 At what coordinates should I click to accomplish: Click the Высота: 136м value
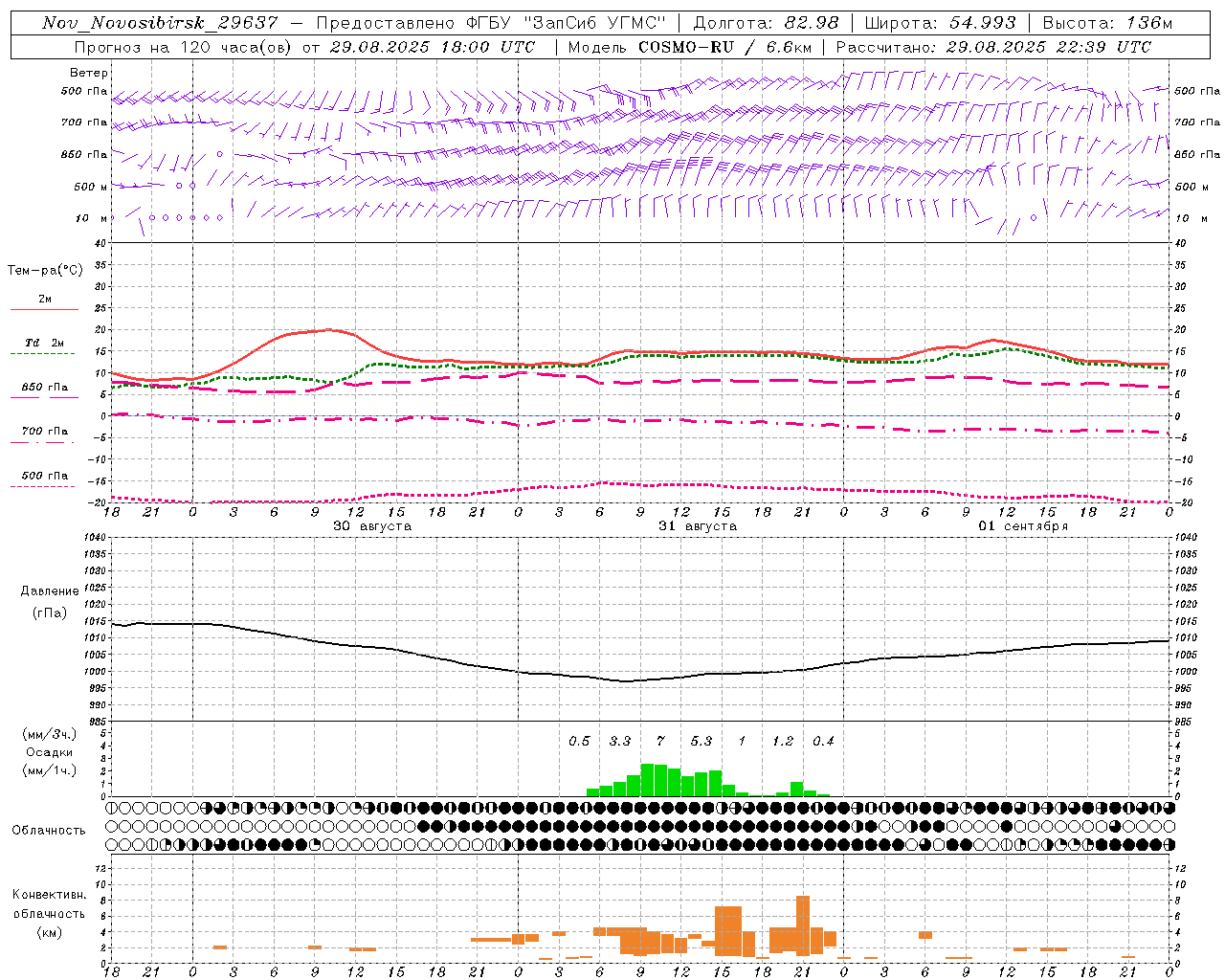(x=1106, y=23)
